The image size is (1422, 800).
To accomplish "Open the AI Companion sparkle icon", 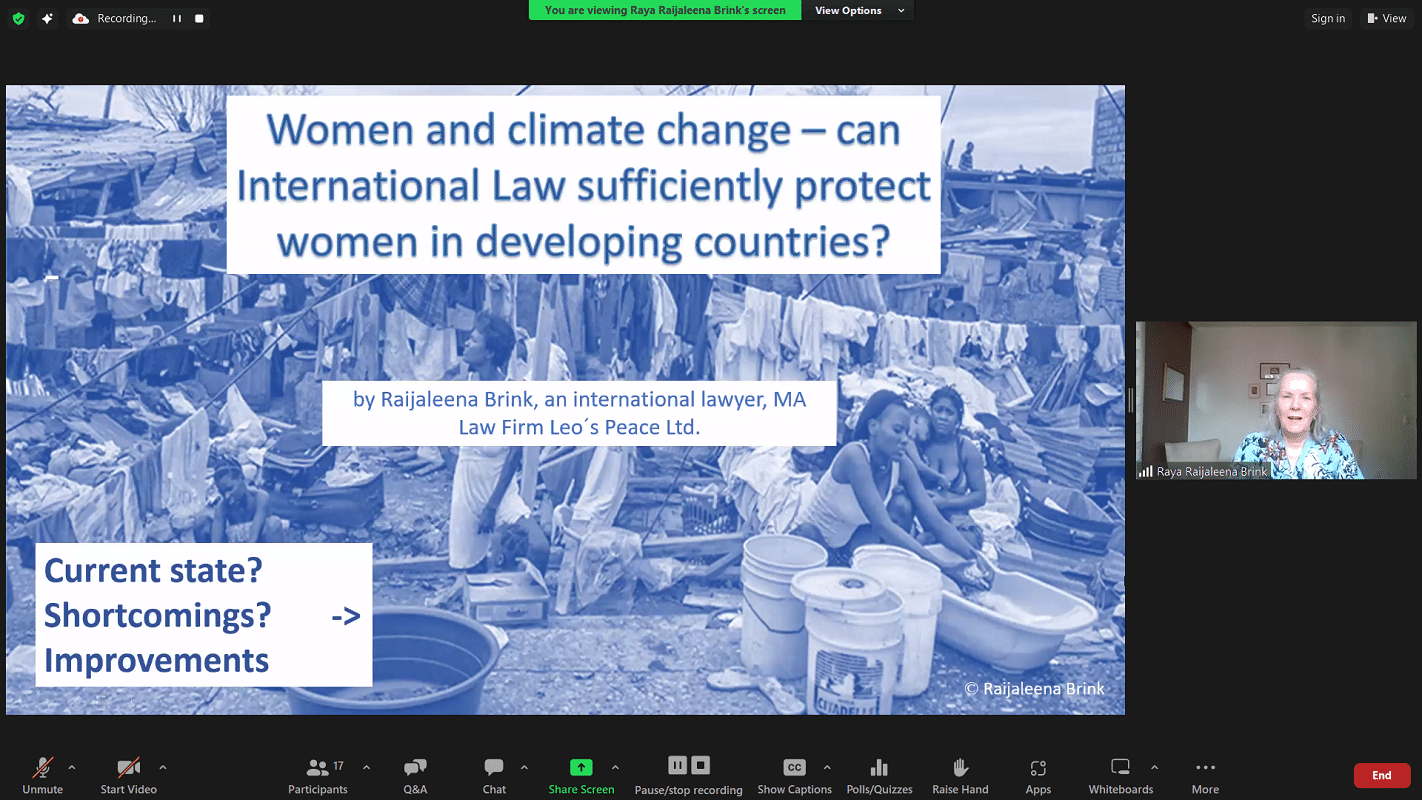I will pyautogui.click(x=47, y=18).
